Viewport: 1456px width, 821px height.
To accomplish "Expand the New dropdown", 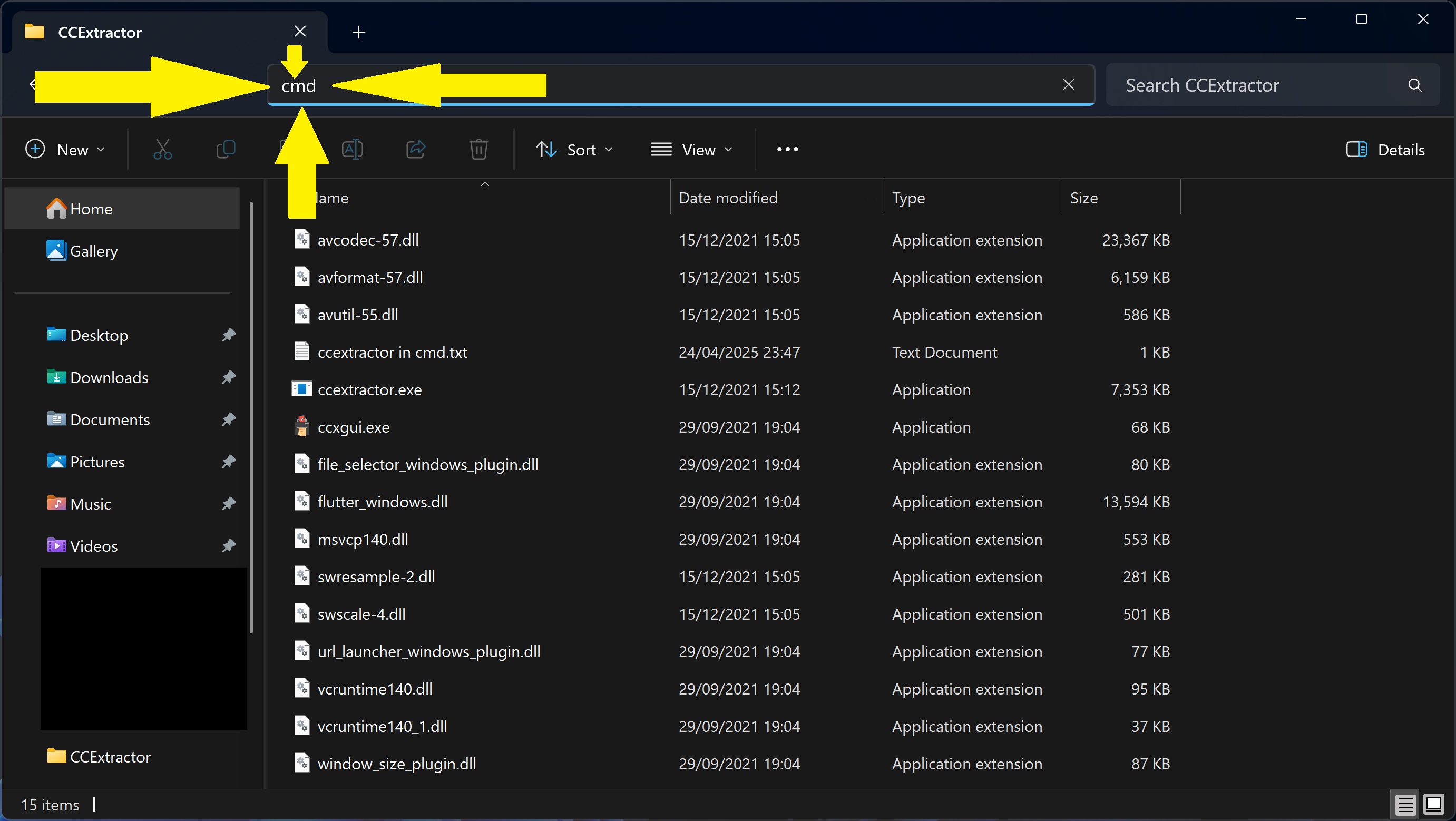I will click(65, 150).
